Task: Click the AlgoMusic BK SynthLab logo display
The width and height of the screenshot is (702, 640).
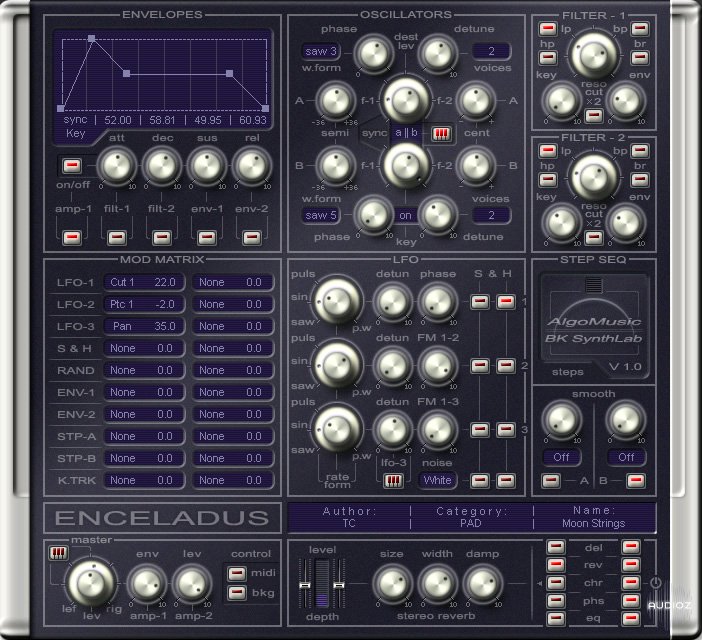Action: (x=594, y=327)
